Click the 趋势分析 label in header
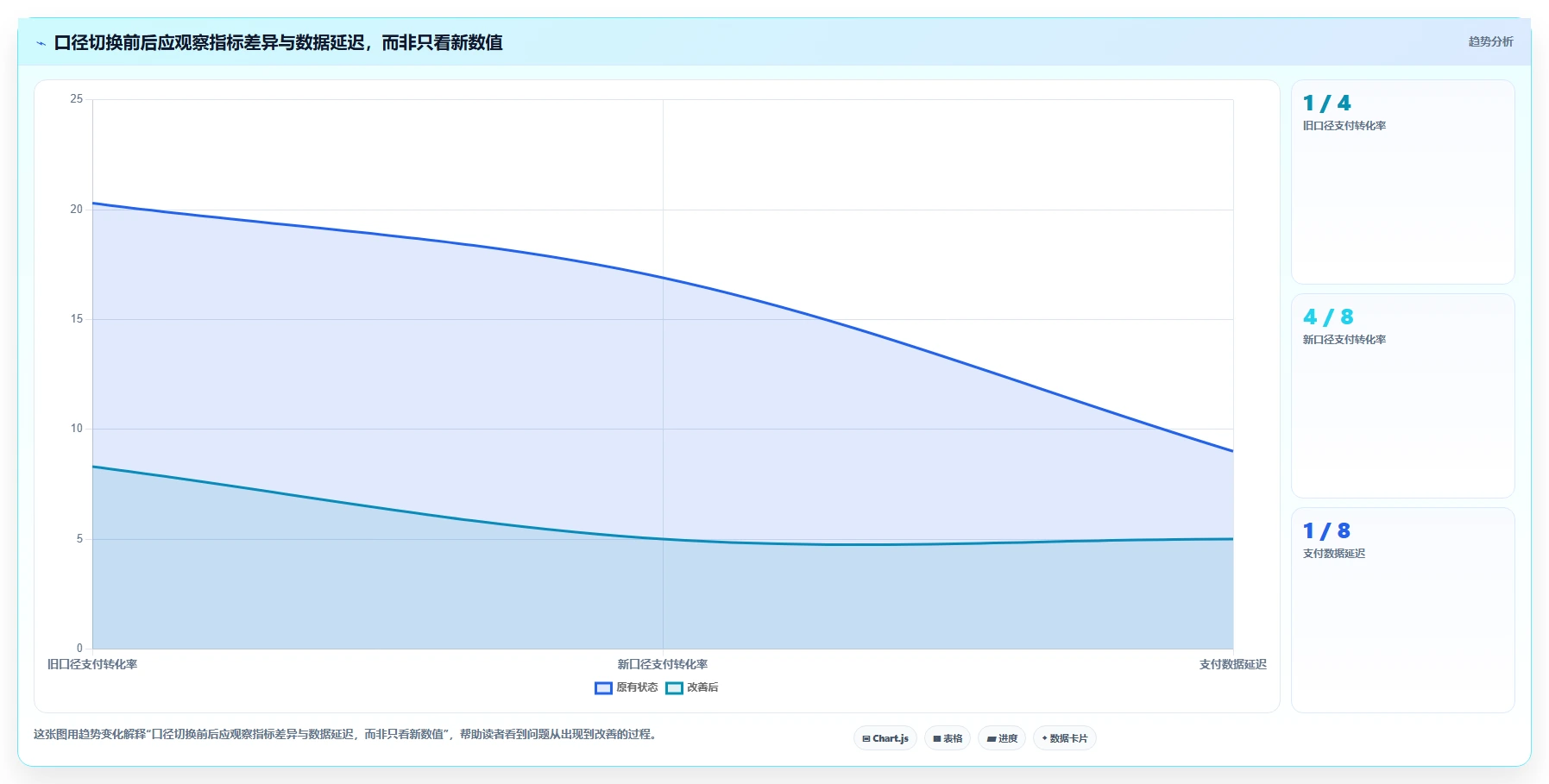The image size is (1549, 784). coord(1490,41)
